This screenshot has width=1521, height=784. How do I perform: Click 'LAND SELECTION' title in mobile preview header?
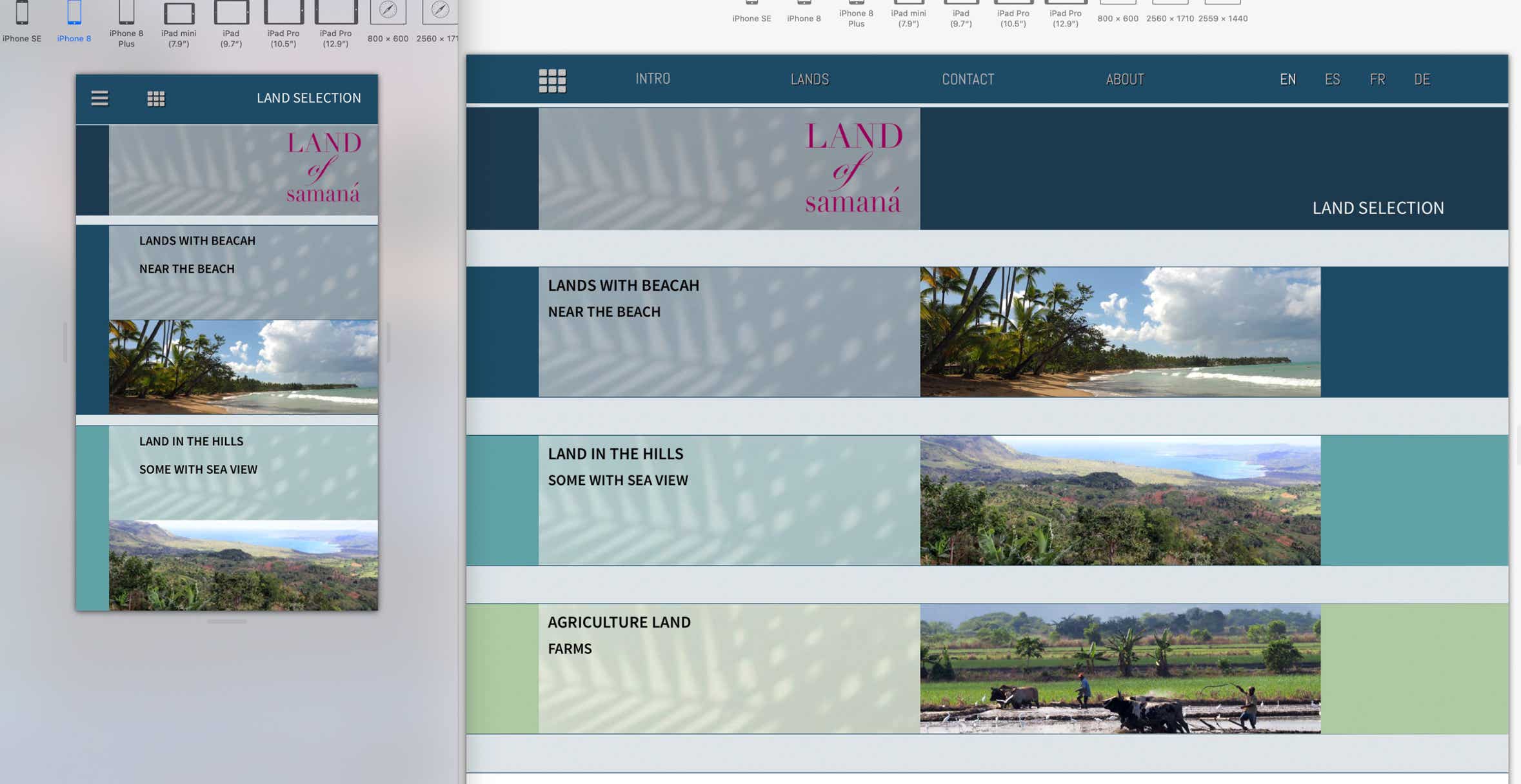(x=309, y=98)
